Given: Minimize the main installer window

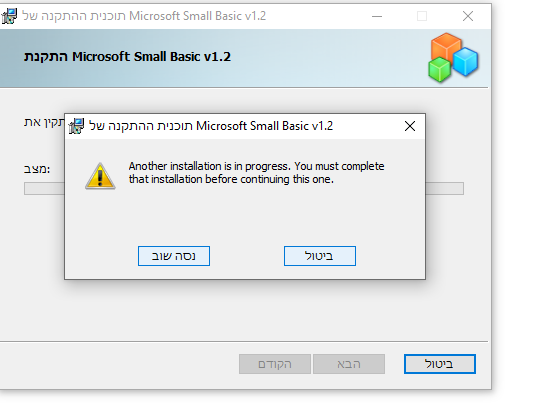Looking at the screenshot, I should coord(377,16).
